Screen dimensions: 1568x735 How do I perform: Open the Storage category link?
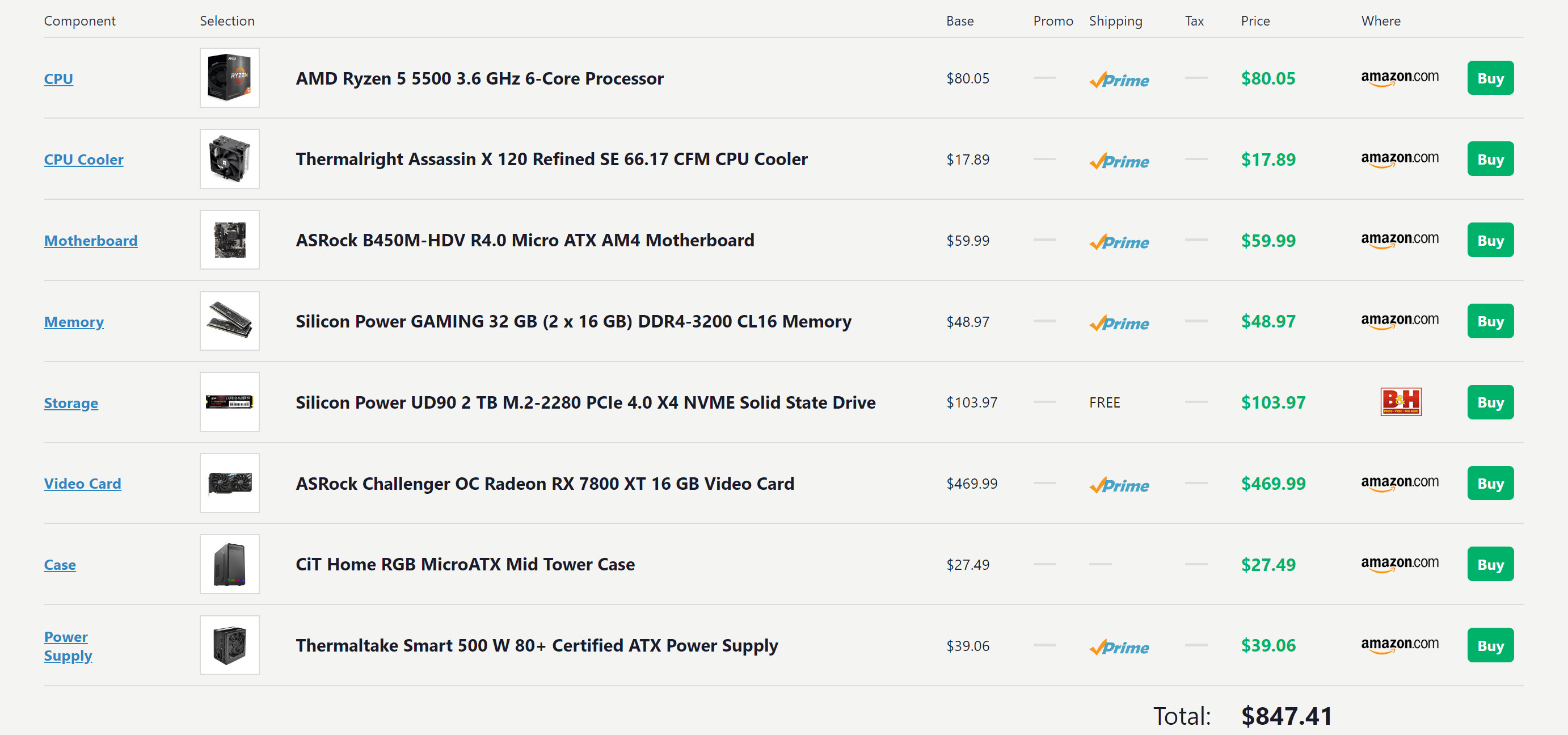pyautogui.click(x=70, y=403)
